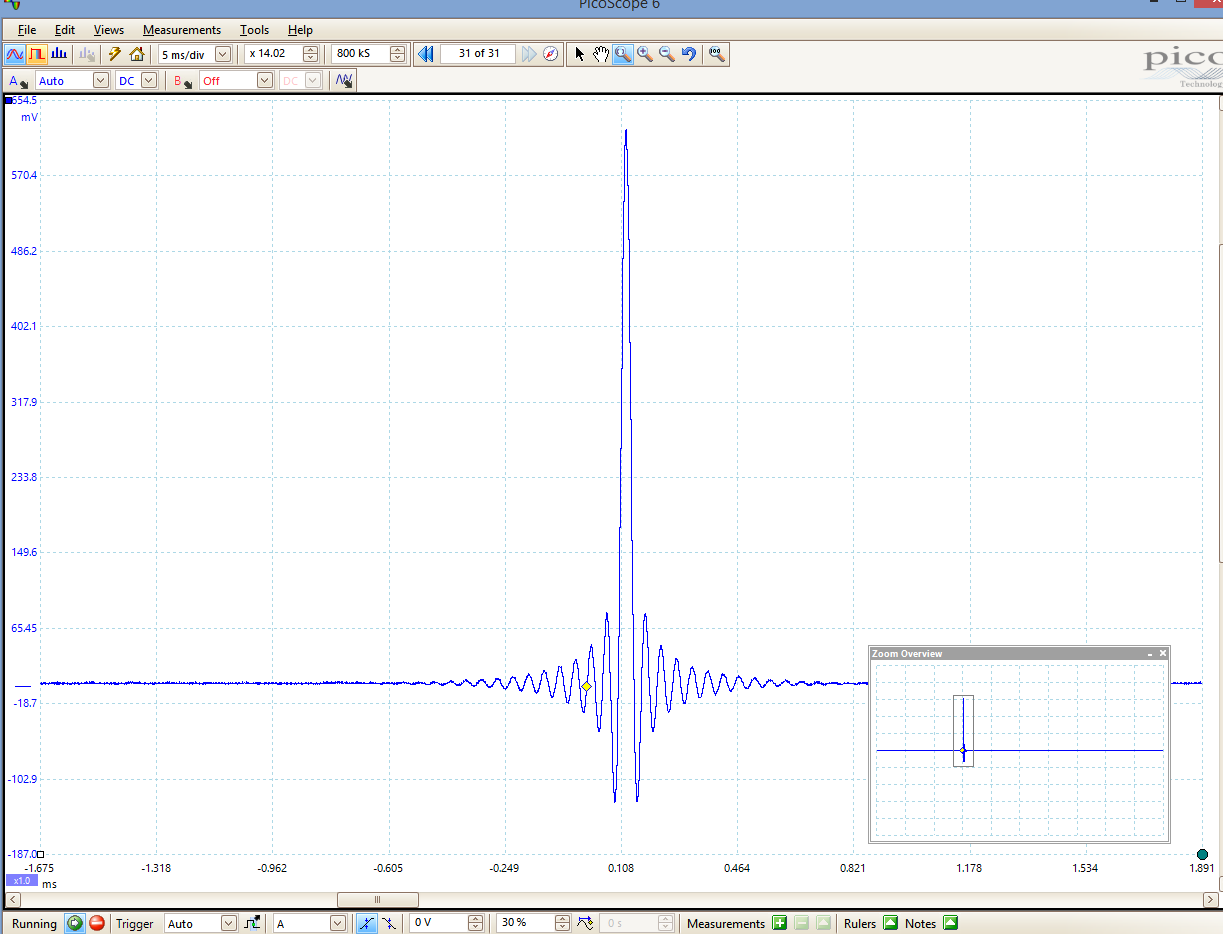Select the Zoom-in tool

[645, 54]
